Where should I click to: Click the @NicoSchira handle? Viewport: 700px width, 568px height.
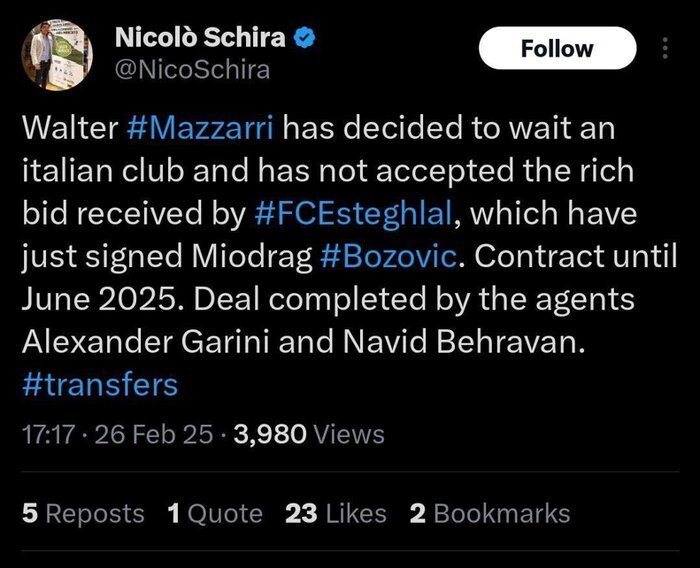[x=193, y=70]
